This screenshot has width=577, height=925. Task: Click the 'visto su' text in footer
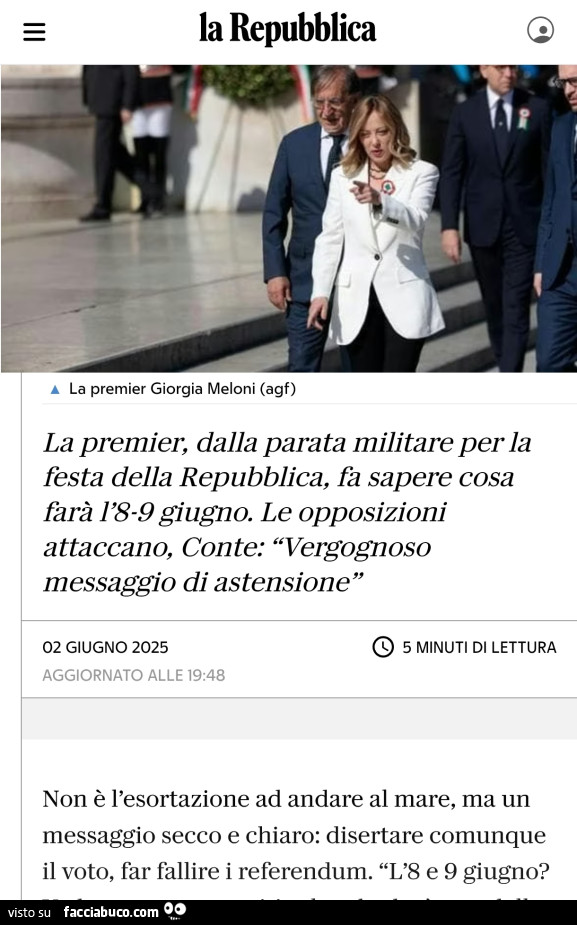29,913
